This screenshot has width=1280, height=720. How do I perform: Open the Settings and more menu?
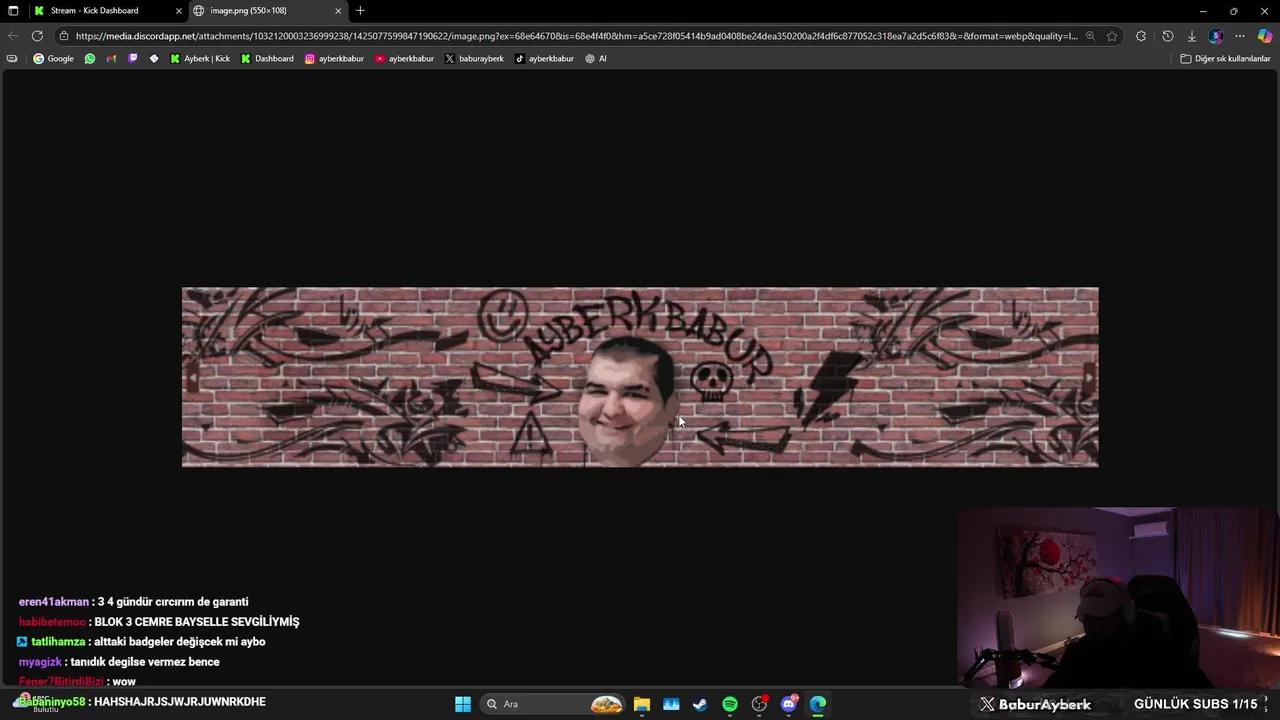click(x=1240, y=36)
